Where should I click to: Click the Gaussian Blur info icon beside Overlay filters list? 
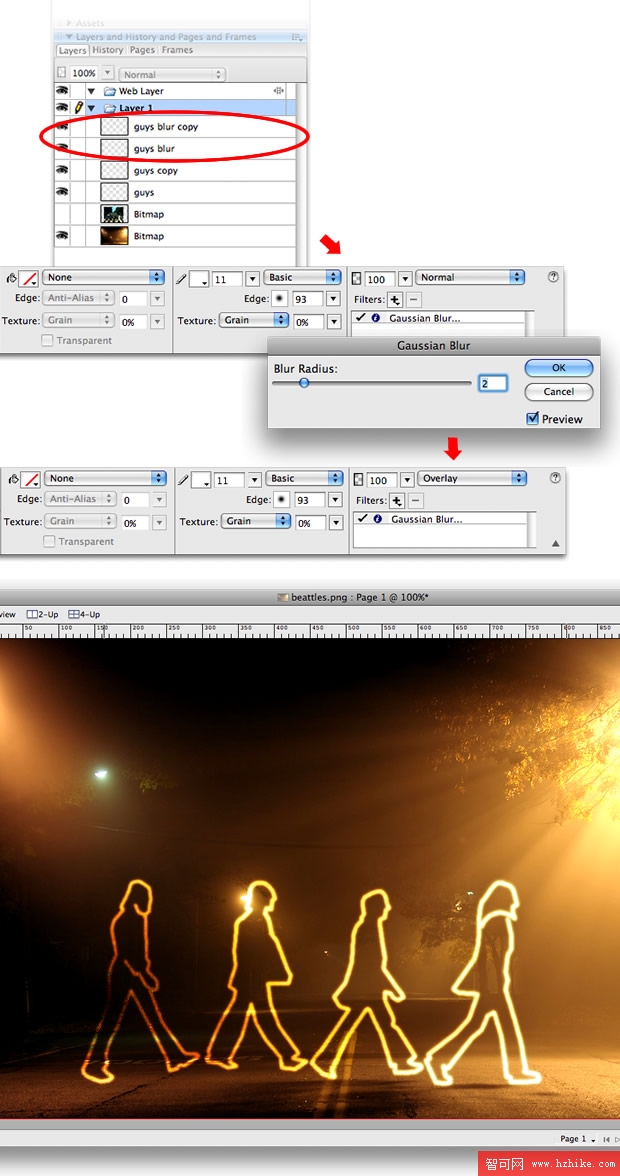coord(376,519)
